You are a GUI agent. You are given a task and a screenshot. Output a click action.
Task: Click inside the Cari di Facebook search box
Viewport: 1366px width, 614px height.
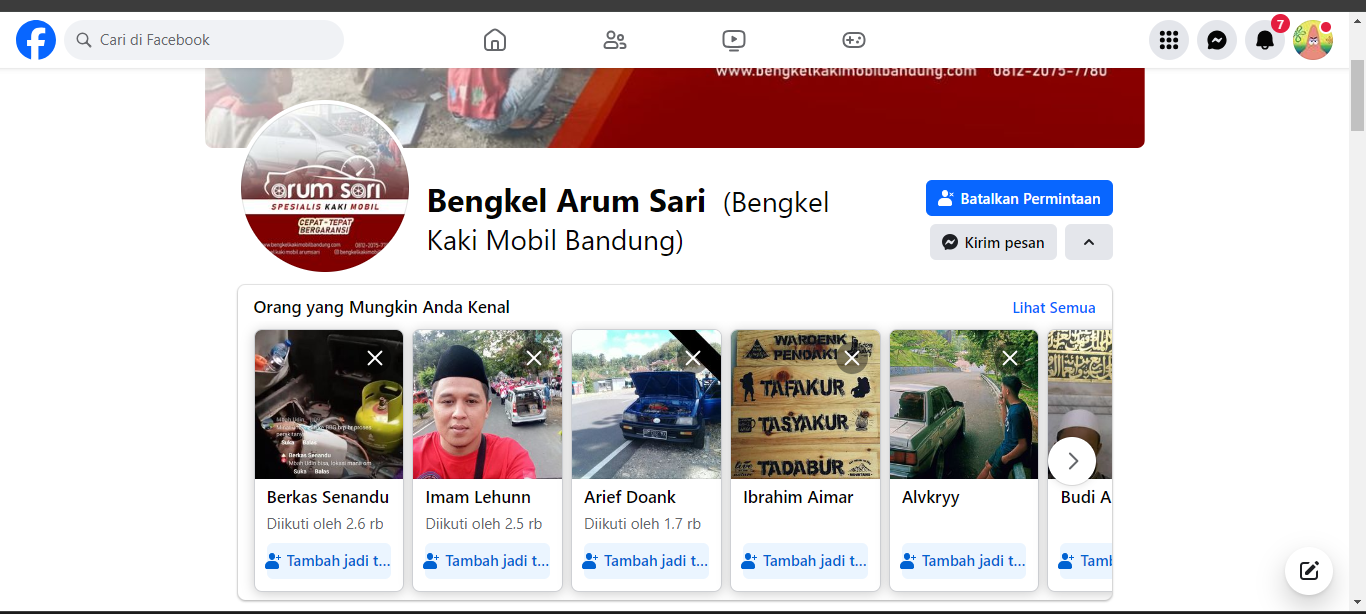coord(204,40)
